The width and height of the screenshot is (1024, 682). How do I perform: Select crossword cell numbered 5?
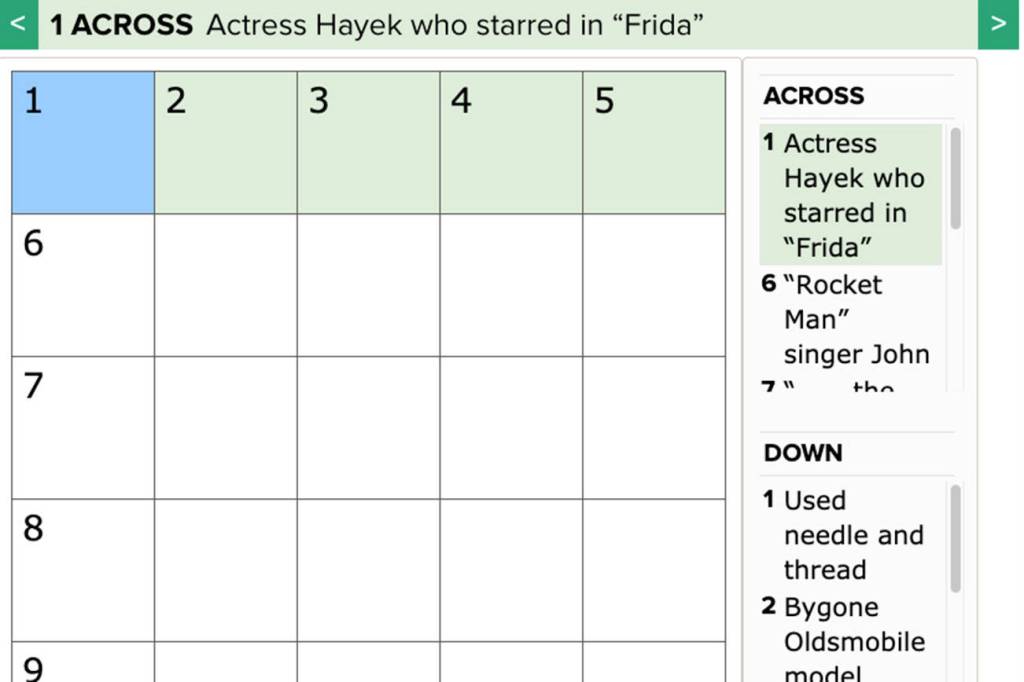(654, 142)
